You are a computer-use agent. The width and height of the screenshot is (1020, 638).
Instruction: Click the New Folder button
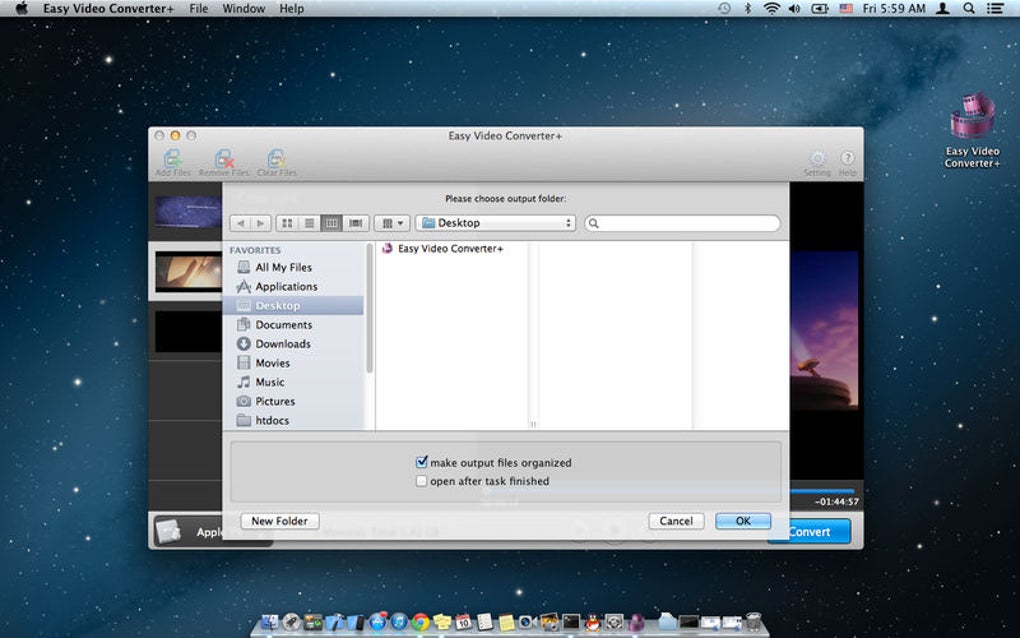click(280, 521)
